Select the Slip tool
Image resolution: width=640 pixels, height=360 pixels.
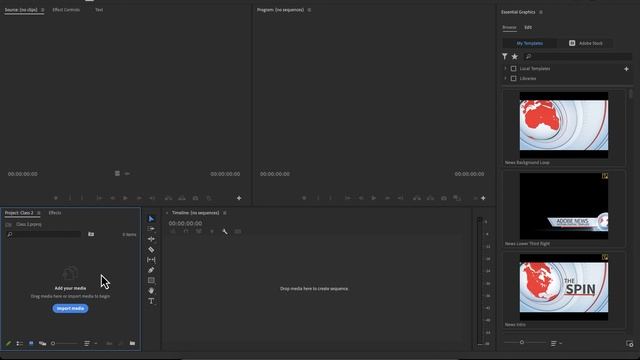click(x=151, y=260)
